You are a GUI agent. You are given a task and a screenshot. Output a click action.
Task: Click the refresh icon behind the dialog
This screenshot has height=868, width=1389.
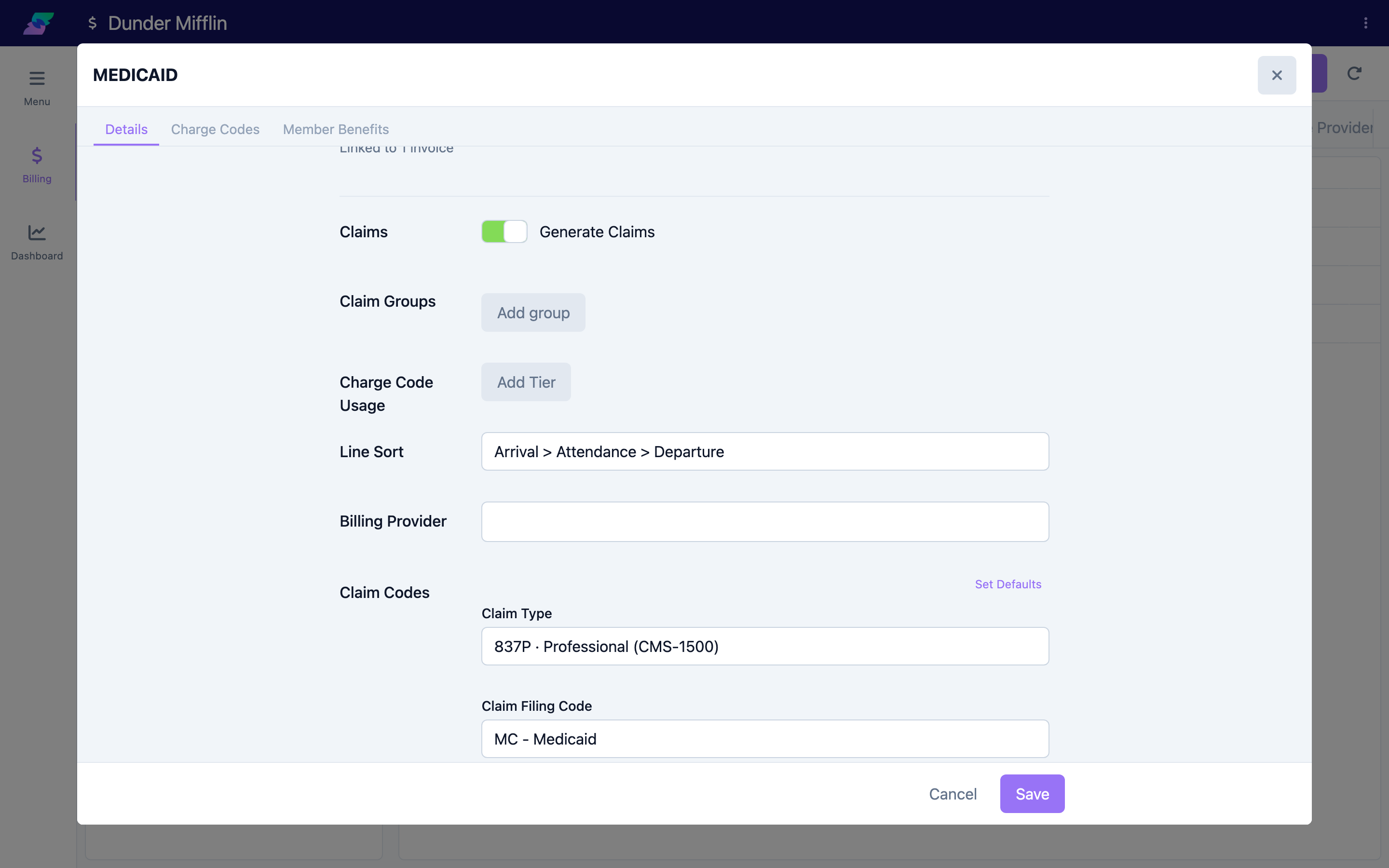(x=1355, y=73)
